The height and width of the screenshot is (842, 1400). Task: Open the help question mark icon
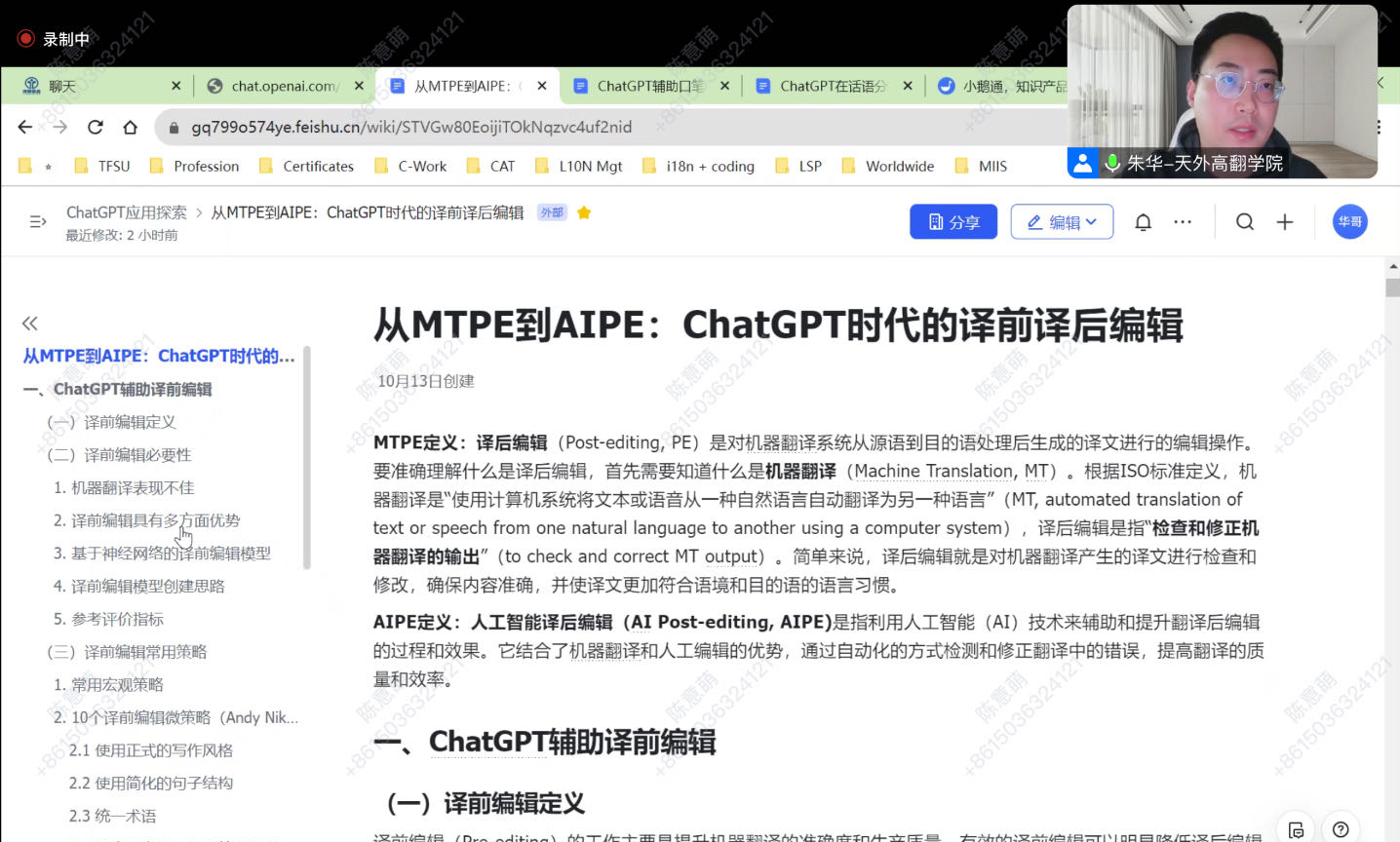point(1341,829)
